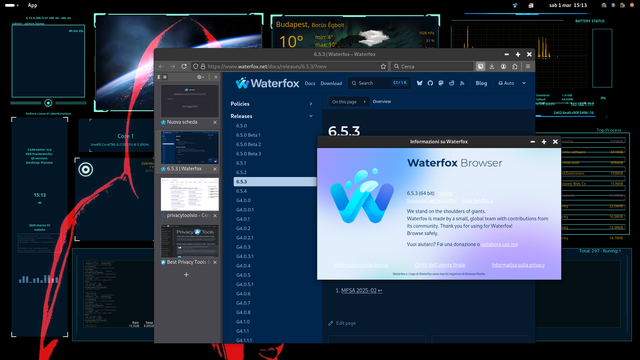Go back using the browser back arrow
Image resolution: width=640 pixels, height=360 pixels.
pos(162,67)
